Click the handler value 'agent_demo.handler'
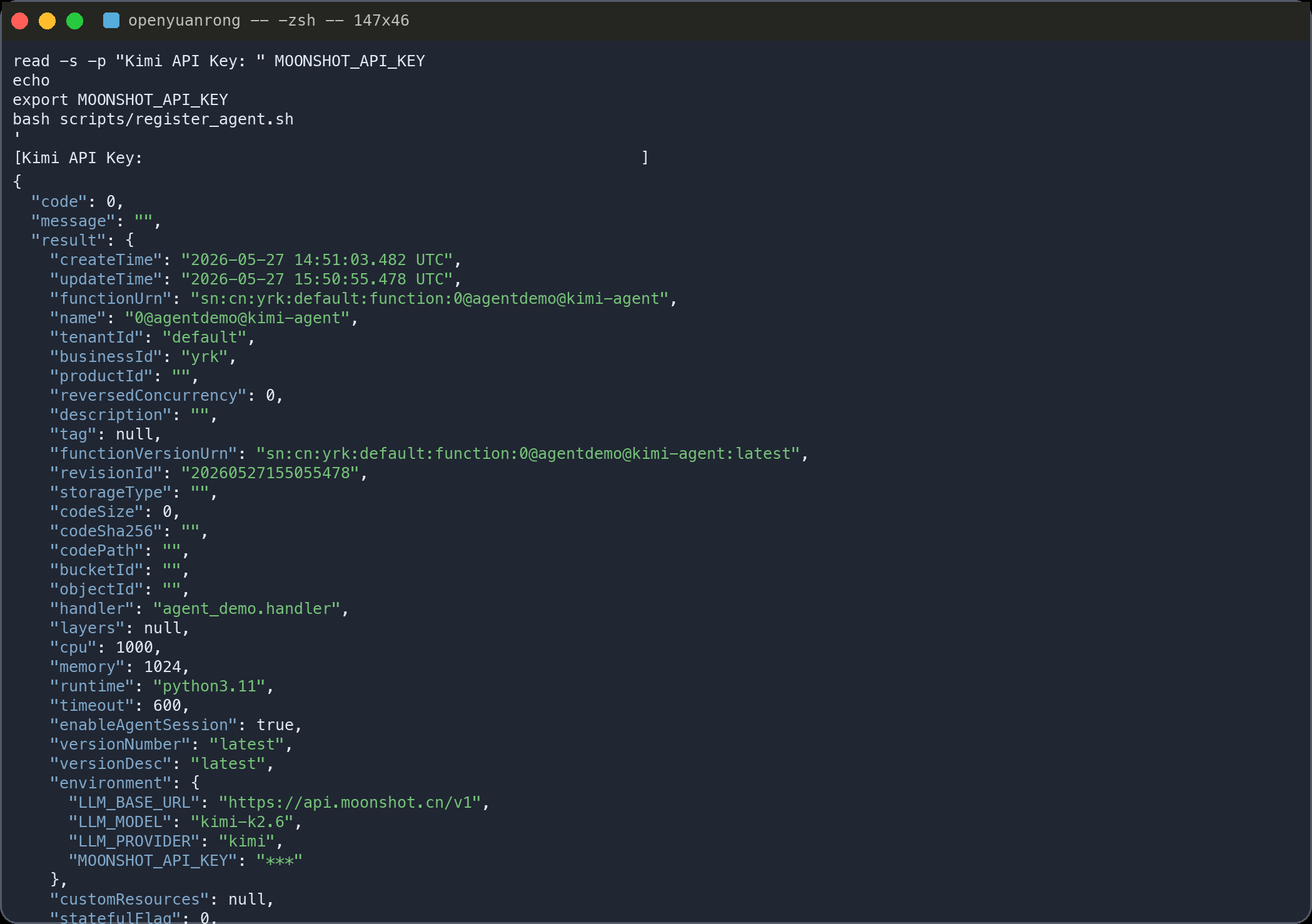 point(246,609)
